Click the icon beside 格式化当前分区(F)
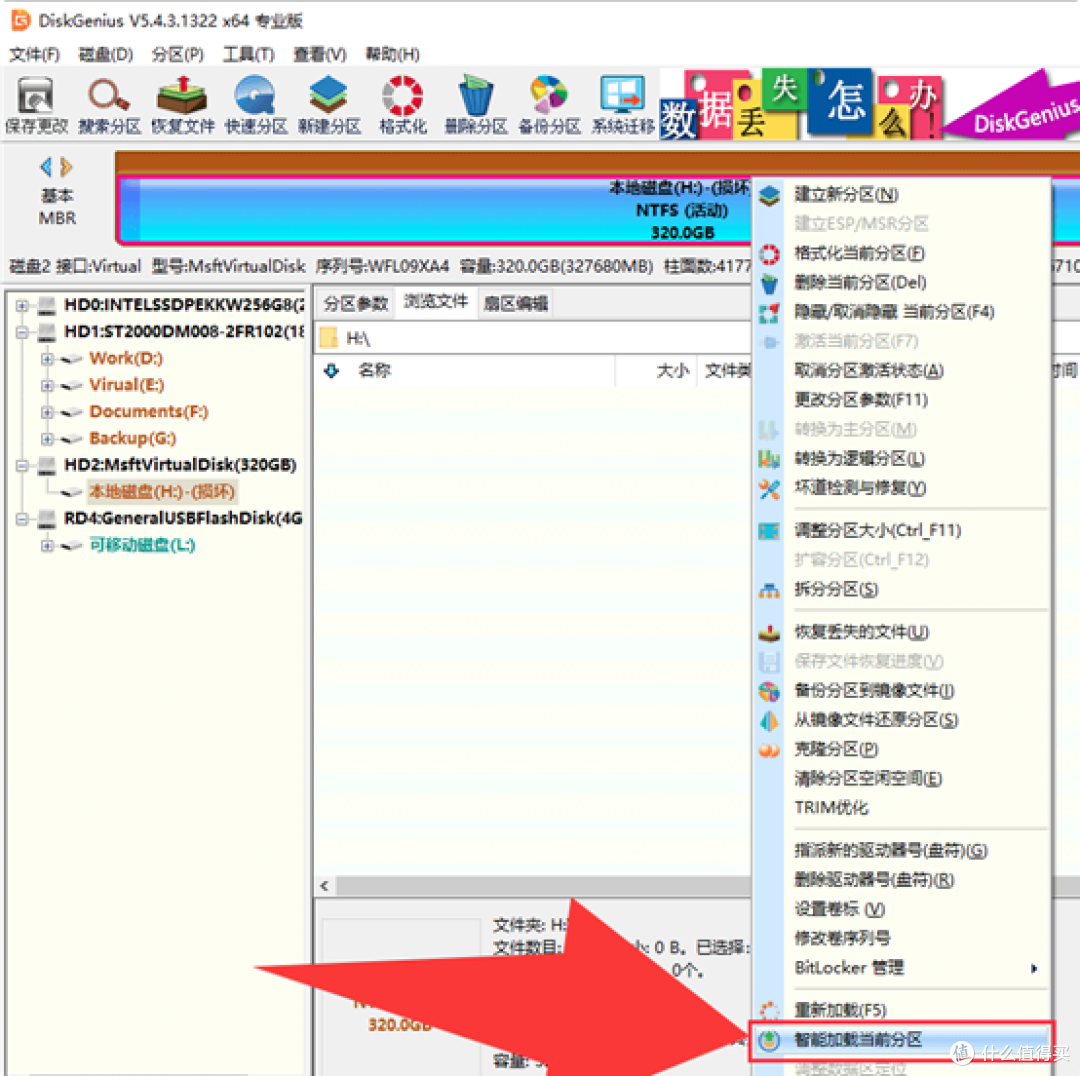1080x1076 pixels. (769, 254)
